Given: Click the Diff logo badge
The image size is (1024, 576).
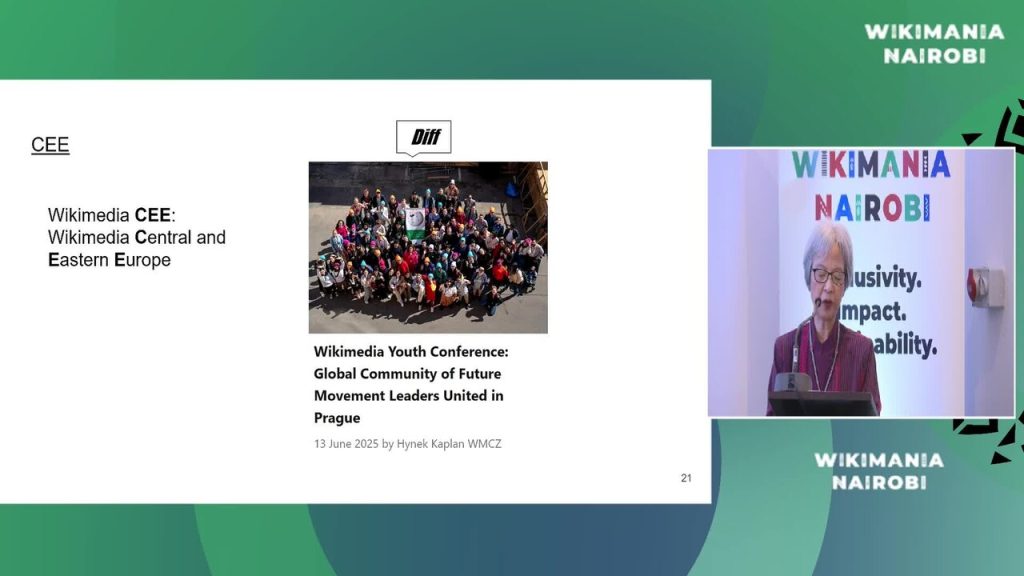Looking at the screenshot, I should 423,138.
